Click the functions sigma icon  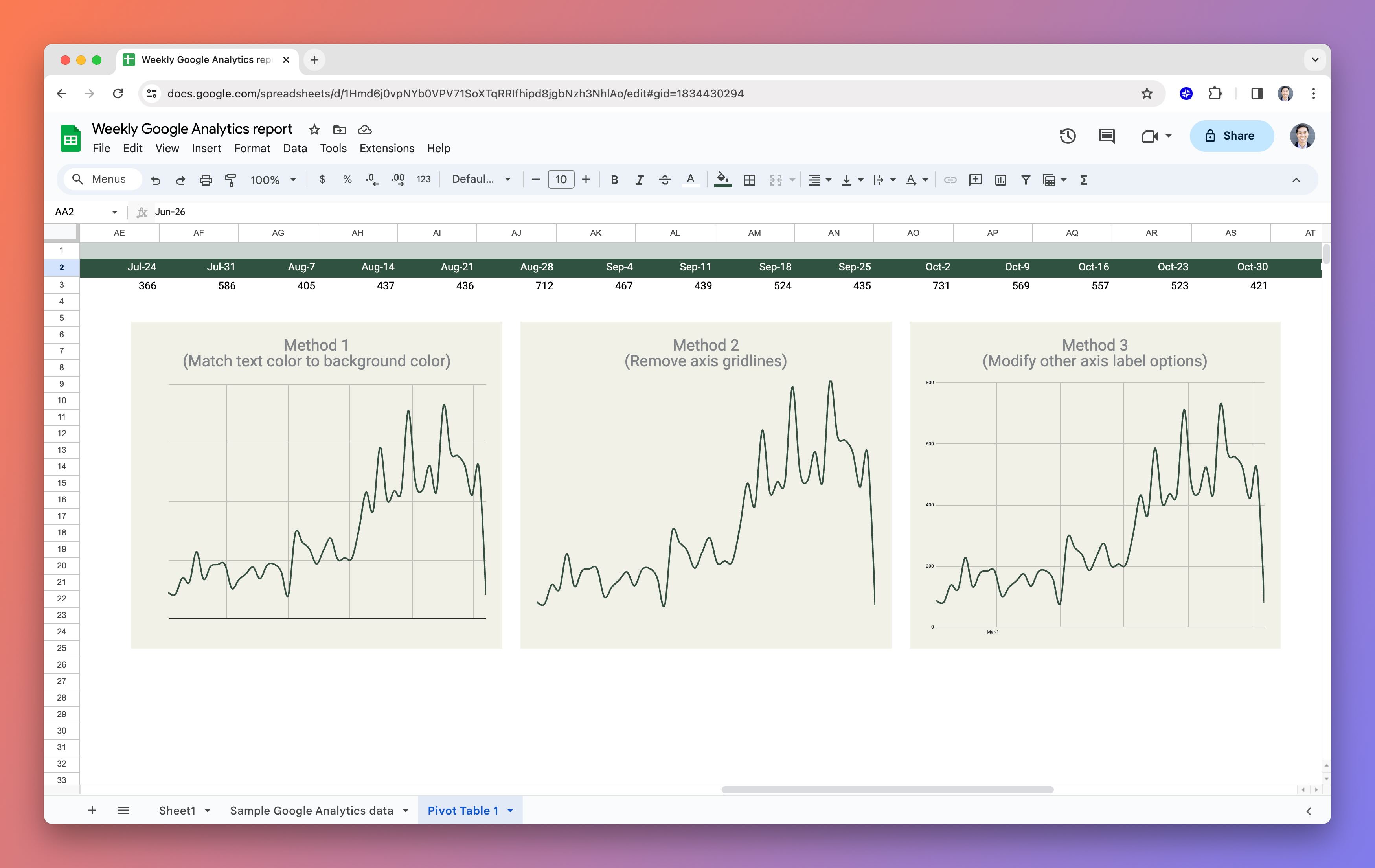click(x=1083, y=180)
